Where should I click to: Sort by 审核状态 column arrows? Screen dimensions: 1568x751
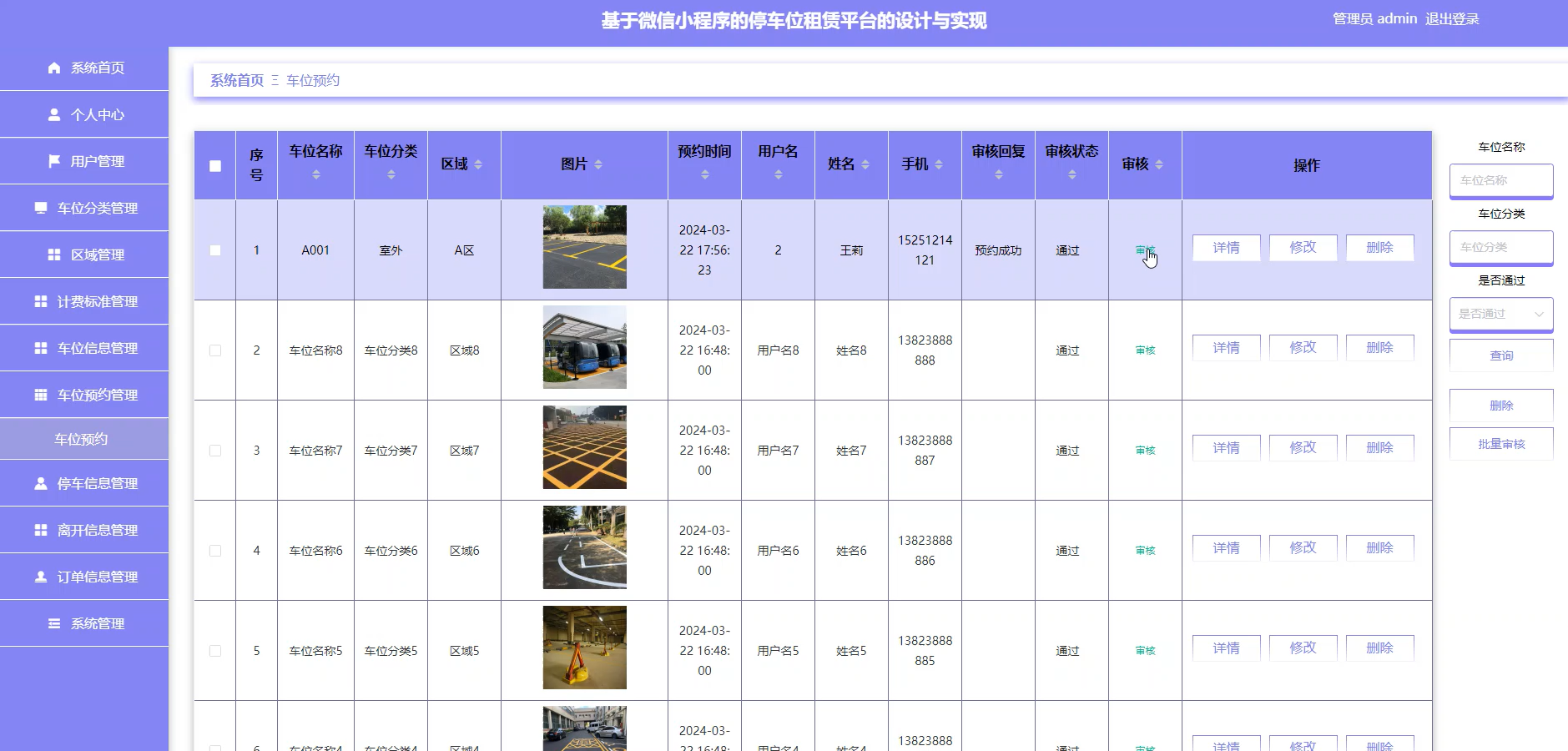[1072, 174]
